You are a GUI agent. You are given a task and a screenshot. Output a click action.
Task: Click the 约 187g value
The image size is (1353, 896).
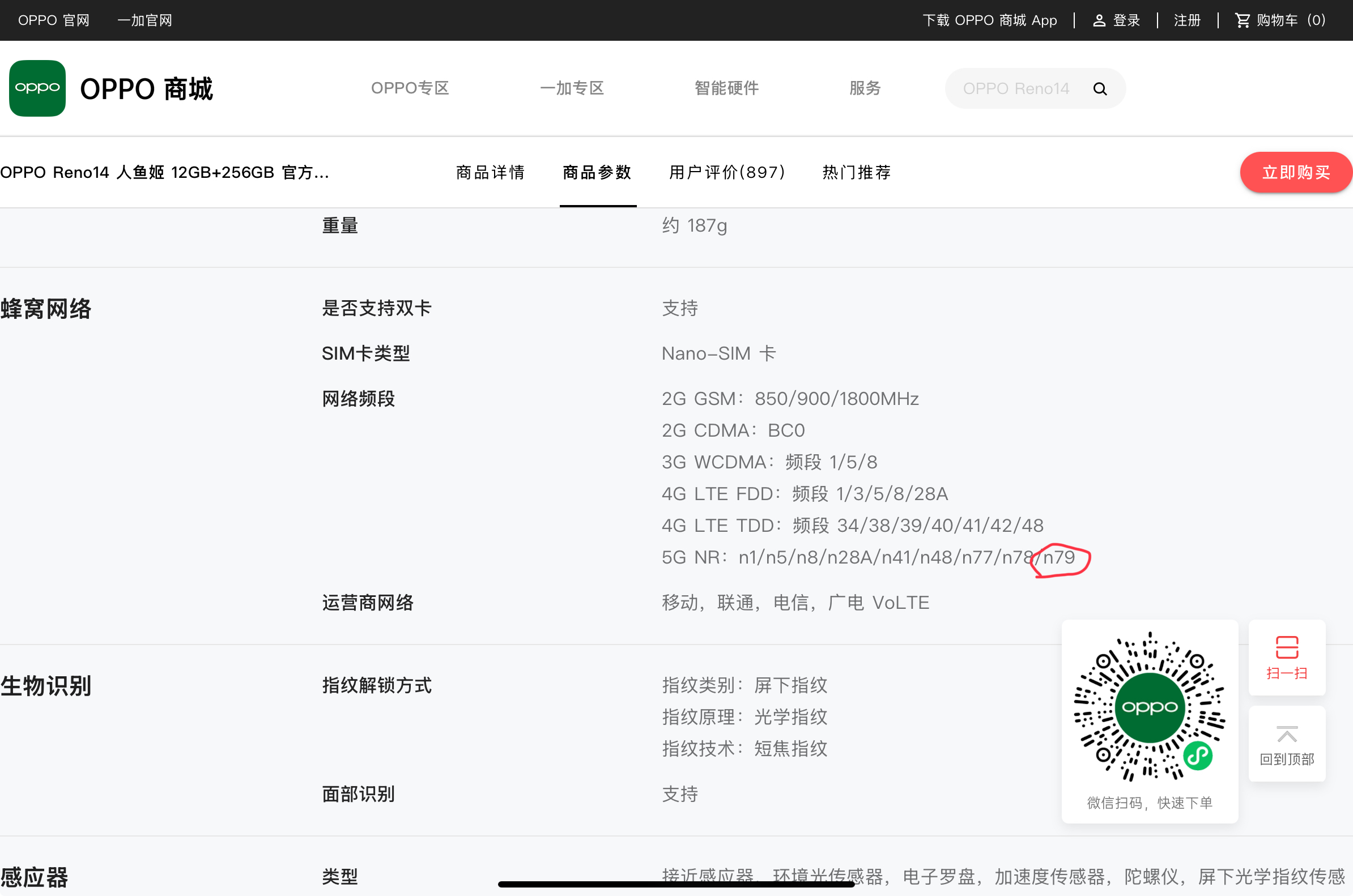click(x=695, y=226)
